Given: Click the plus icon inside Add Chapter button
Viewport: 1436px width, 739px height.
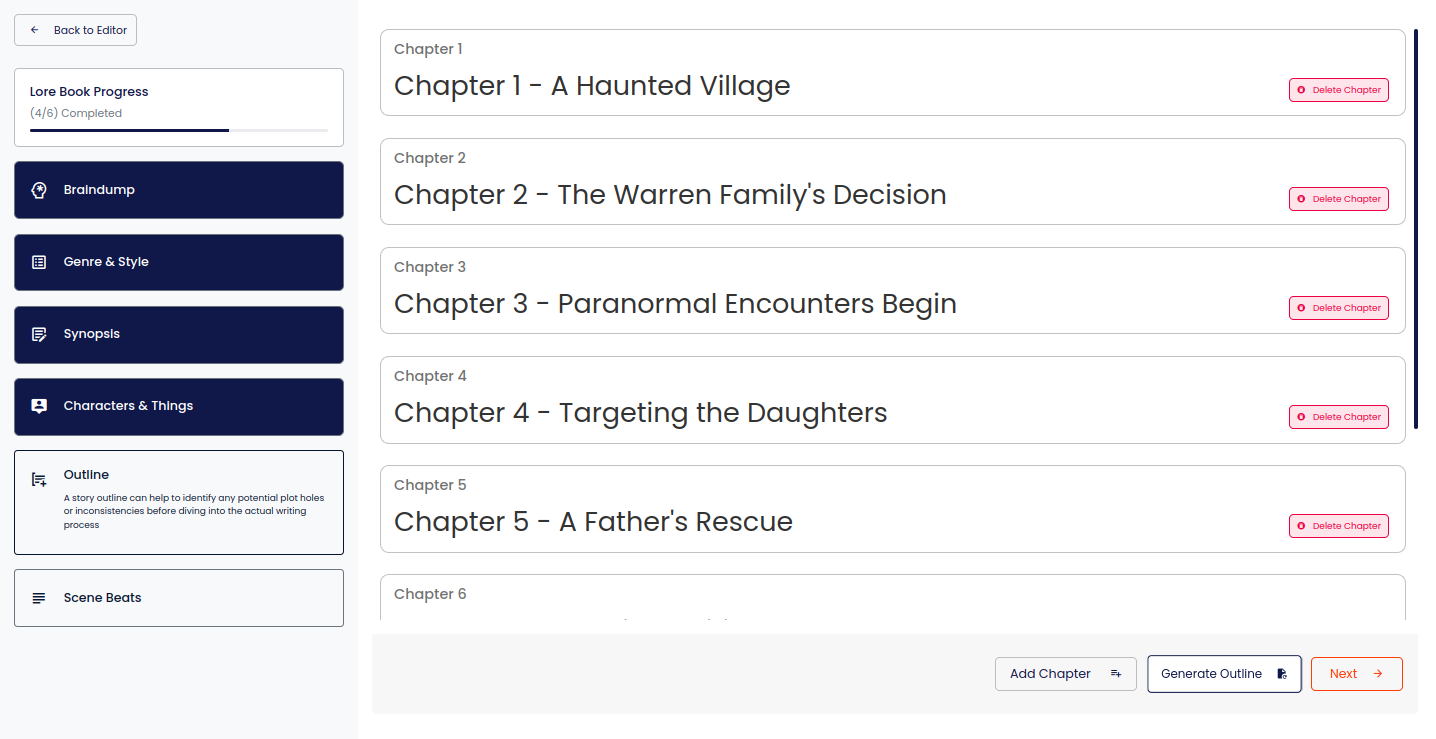Looking at the screenshot, I should 1116,673.
